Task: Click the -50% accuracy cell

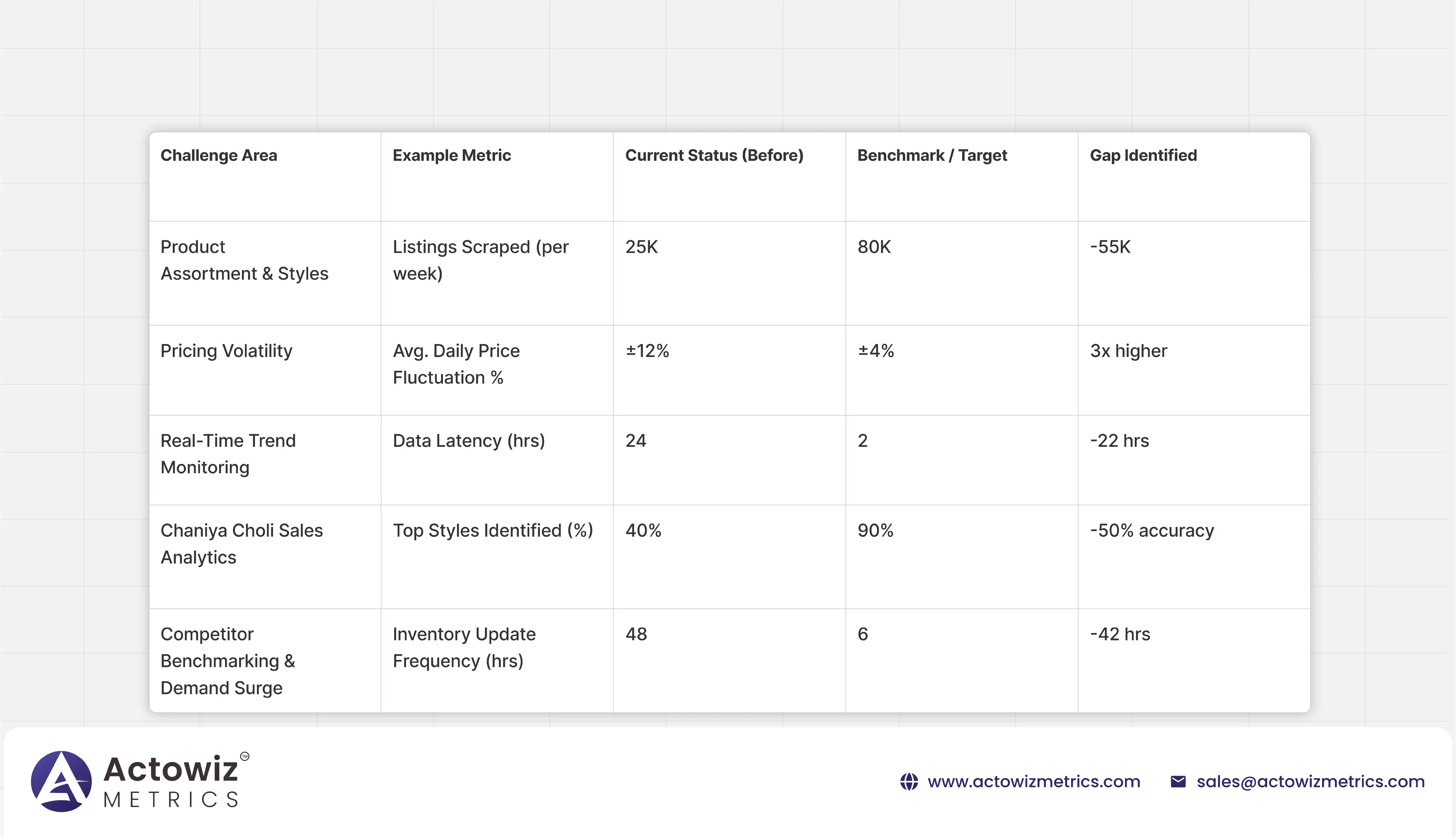Action: (x=1152, y=530)
